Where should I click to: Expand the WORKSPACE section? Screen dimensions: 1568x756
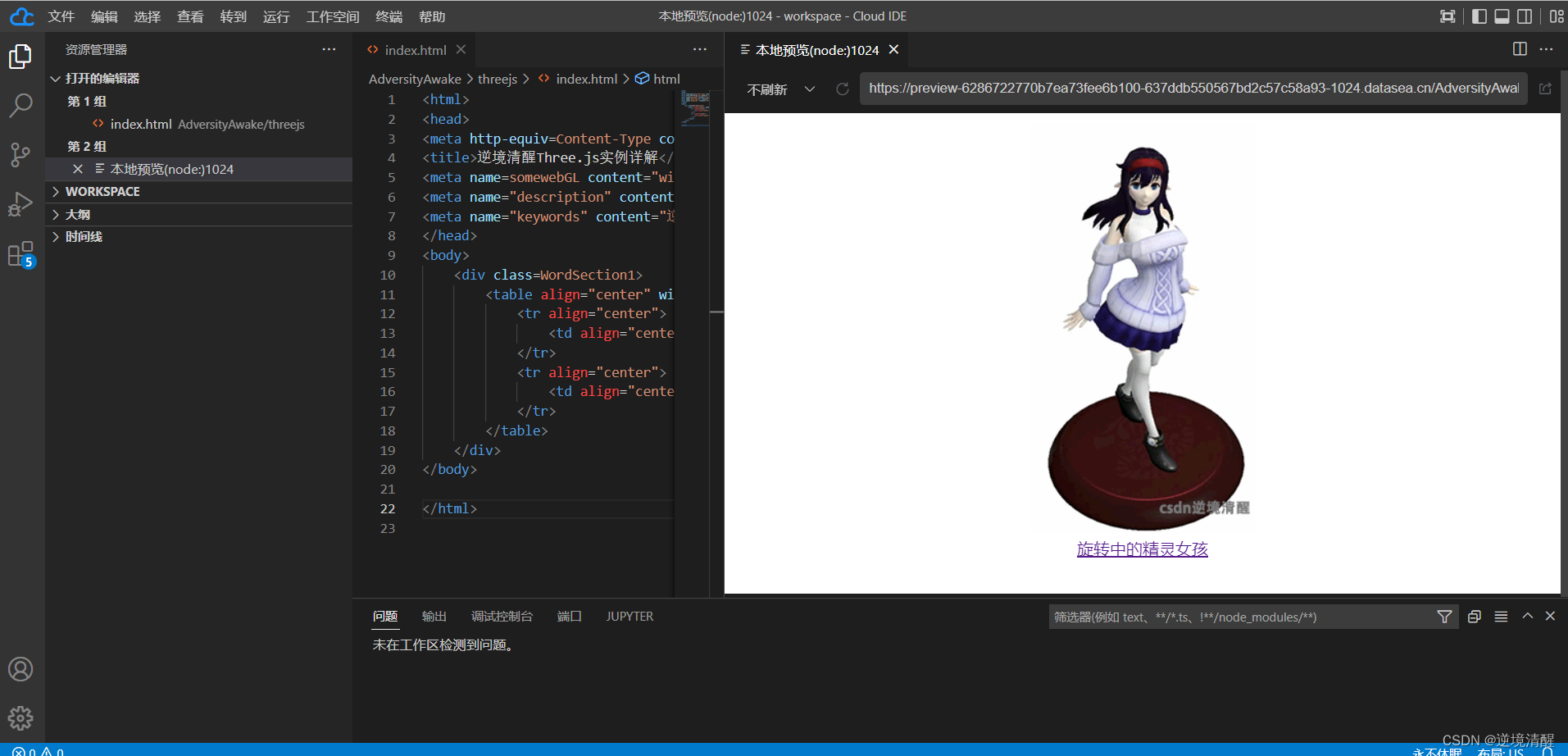pos(102,191)
